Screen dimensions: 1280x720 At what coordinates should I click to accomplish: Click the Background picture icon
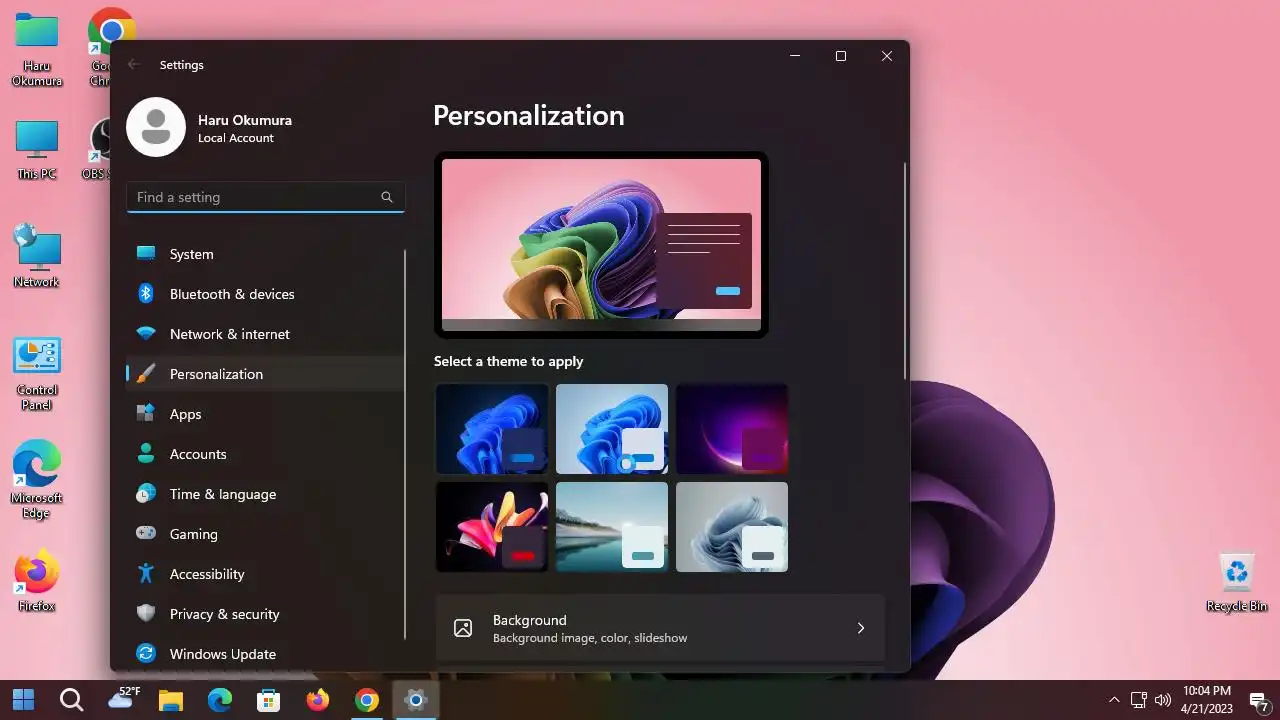463,628
